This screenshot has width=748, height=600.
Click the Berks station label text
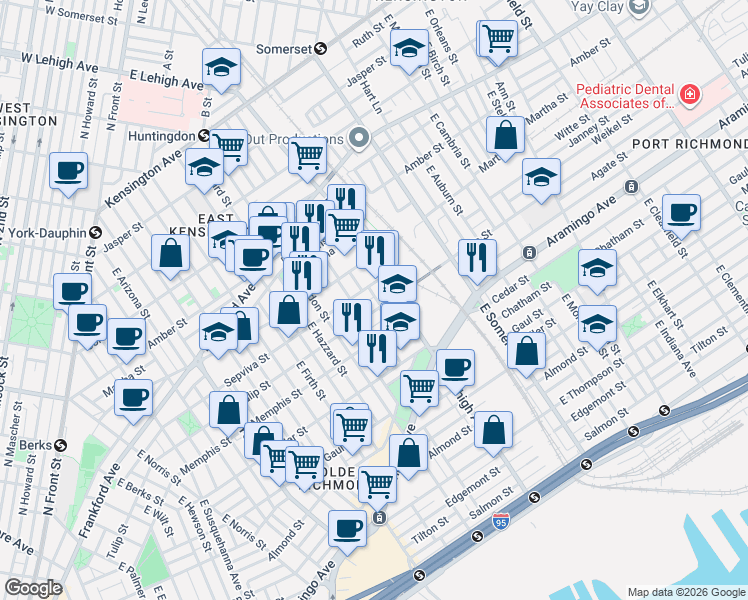click(35, 445)
